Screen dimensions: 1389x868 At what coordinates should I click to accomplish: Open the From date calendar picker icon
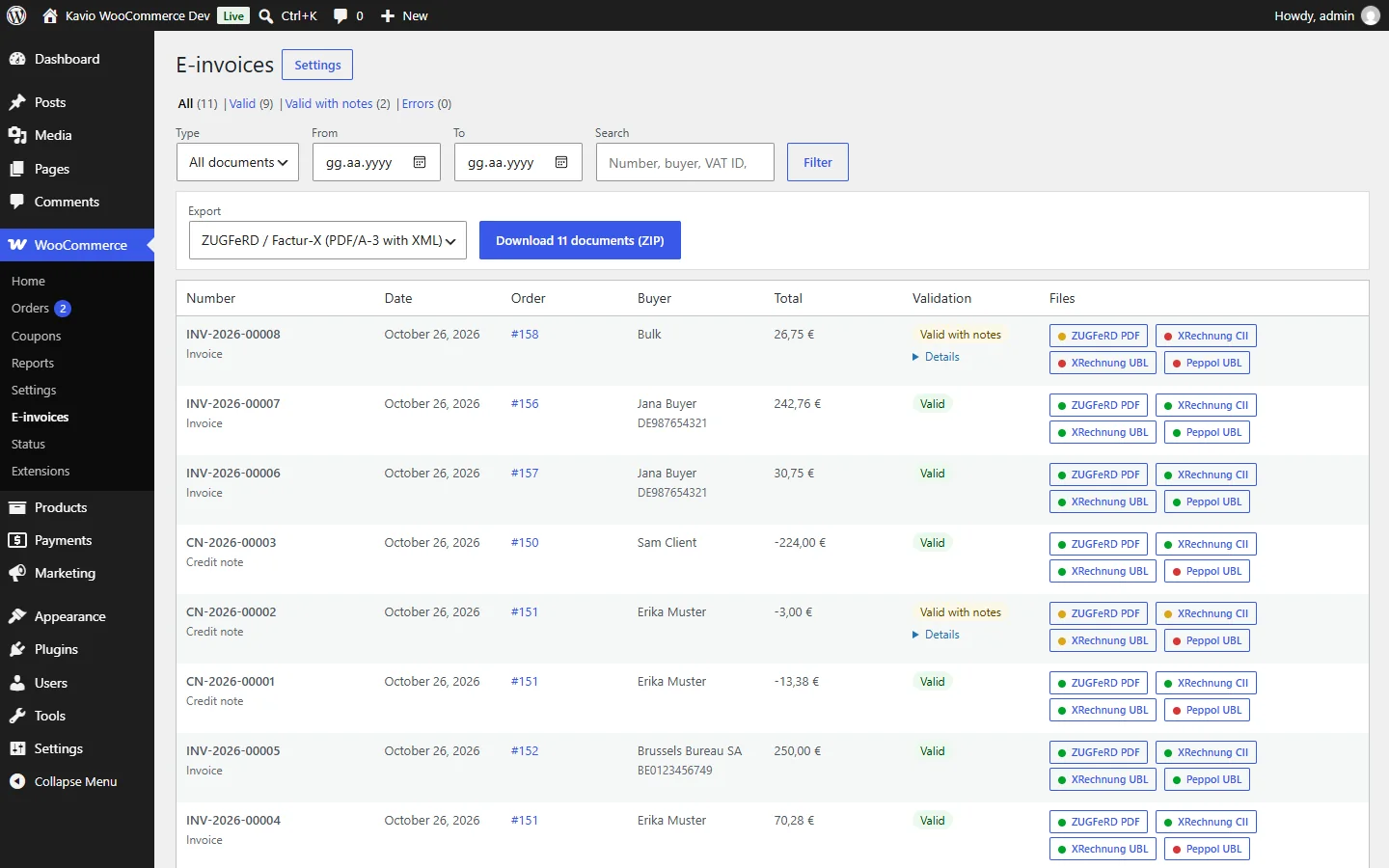tap(420, 162)
